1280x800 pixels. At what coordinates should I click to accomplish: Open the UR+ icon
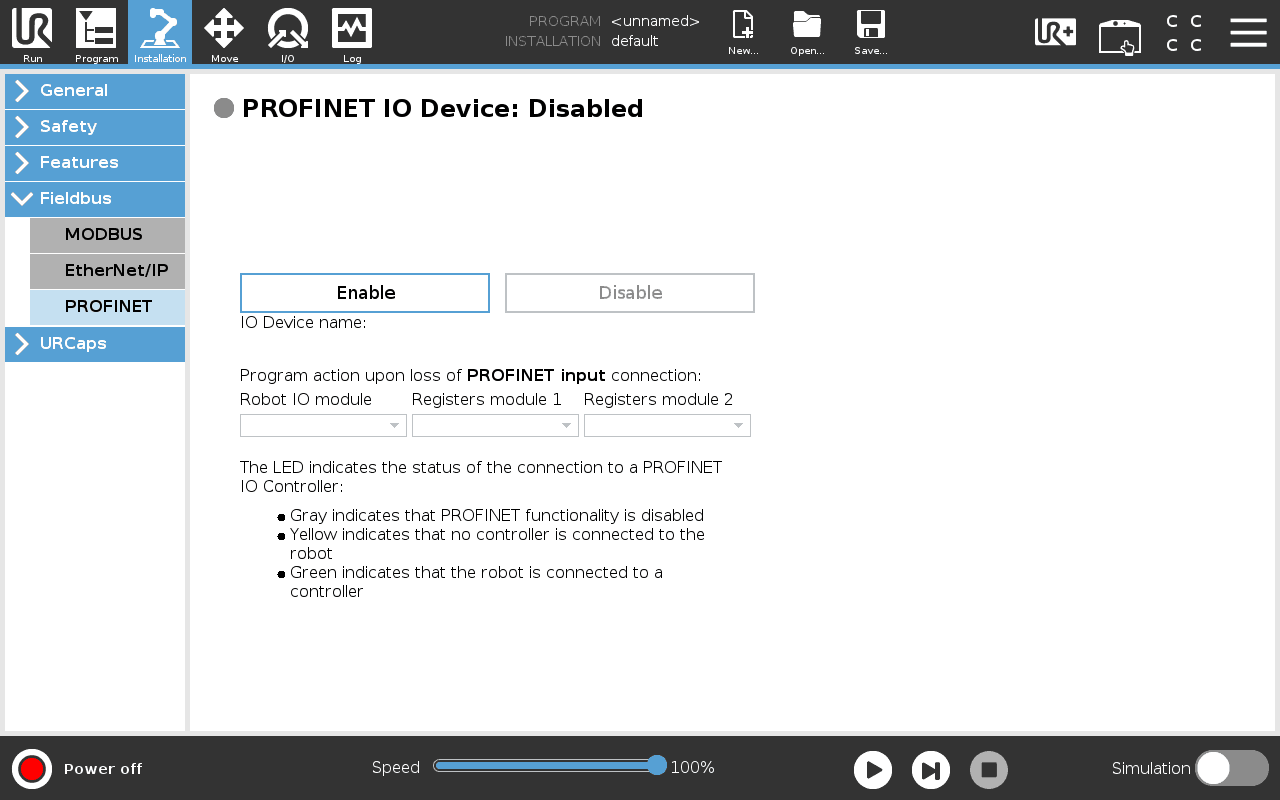click(x=1055, y=33)
